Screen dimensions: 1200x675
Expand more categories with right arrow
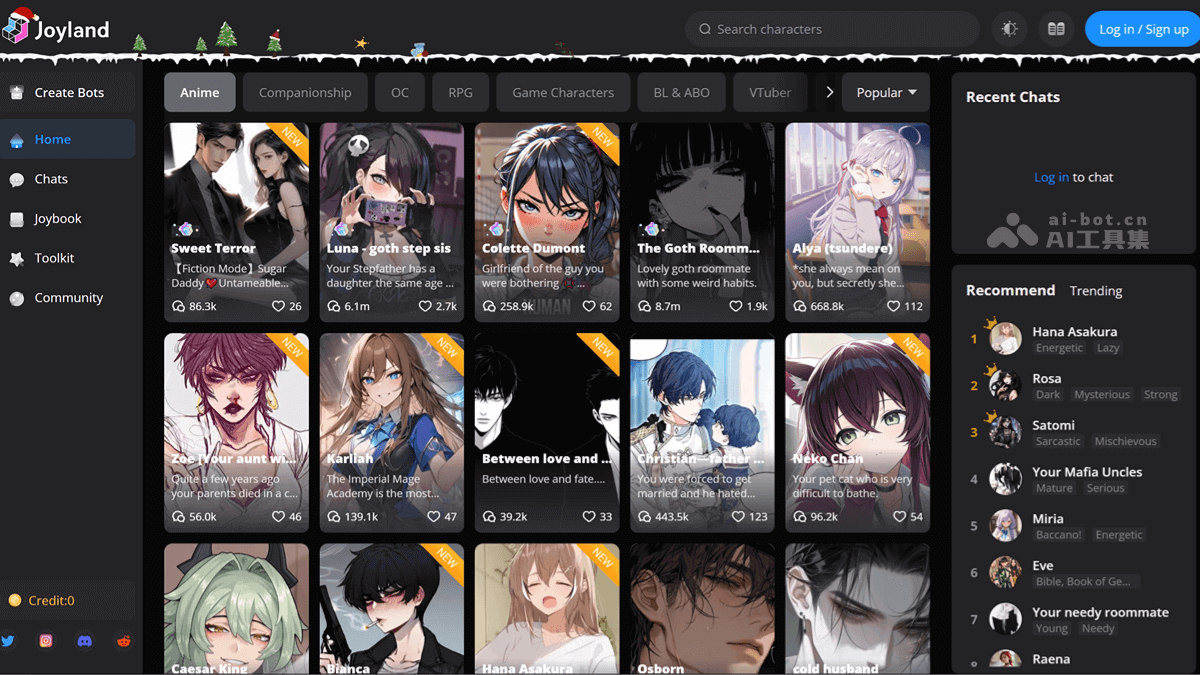[829, 92]
